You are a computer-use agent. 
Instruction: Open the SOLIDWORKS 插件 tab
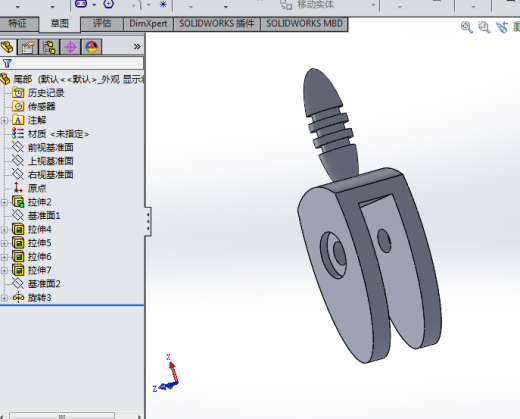217,24
